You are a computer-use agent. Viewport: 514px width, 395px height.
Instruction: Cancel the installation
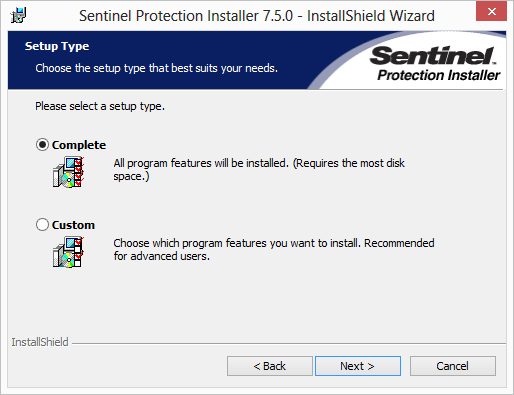(453, 366)
